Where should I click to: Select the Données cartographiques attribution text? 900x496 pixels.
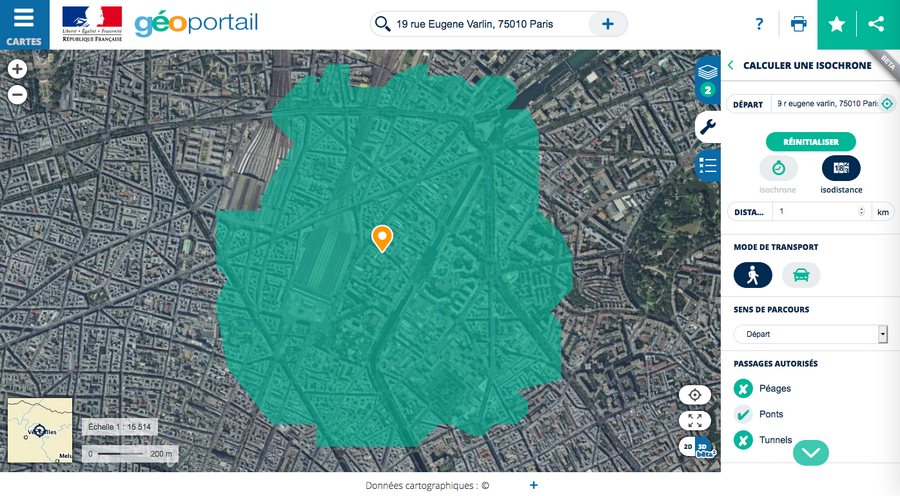click(427, 486)
